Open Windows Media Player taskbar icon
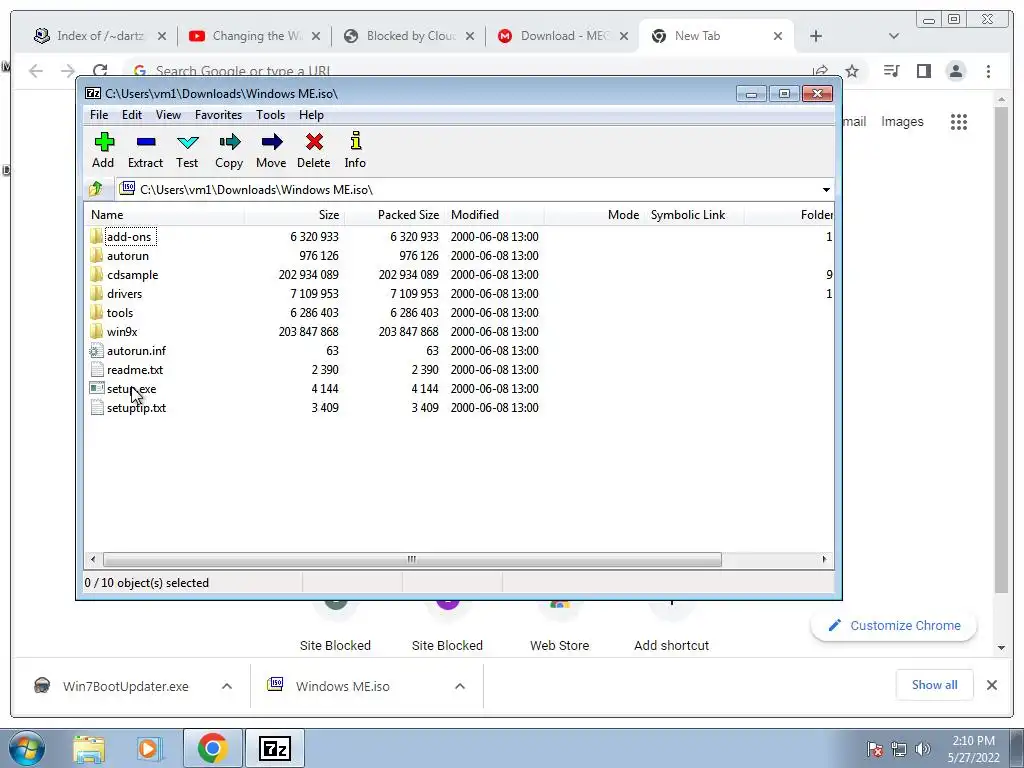This screenshot has width=1024, height=768. 149,748
